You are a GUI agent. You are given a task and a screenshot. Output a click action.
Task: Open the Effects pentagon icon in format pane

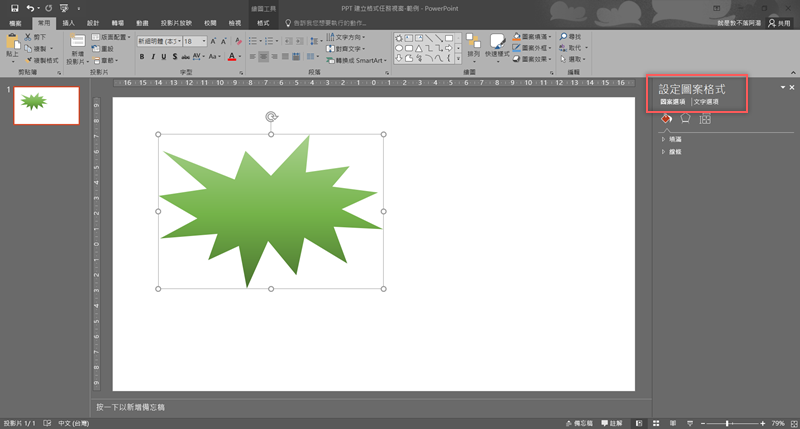click(x=686, y=119)
